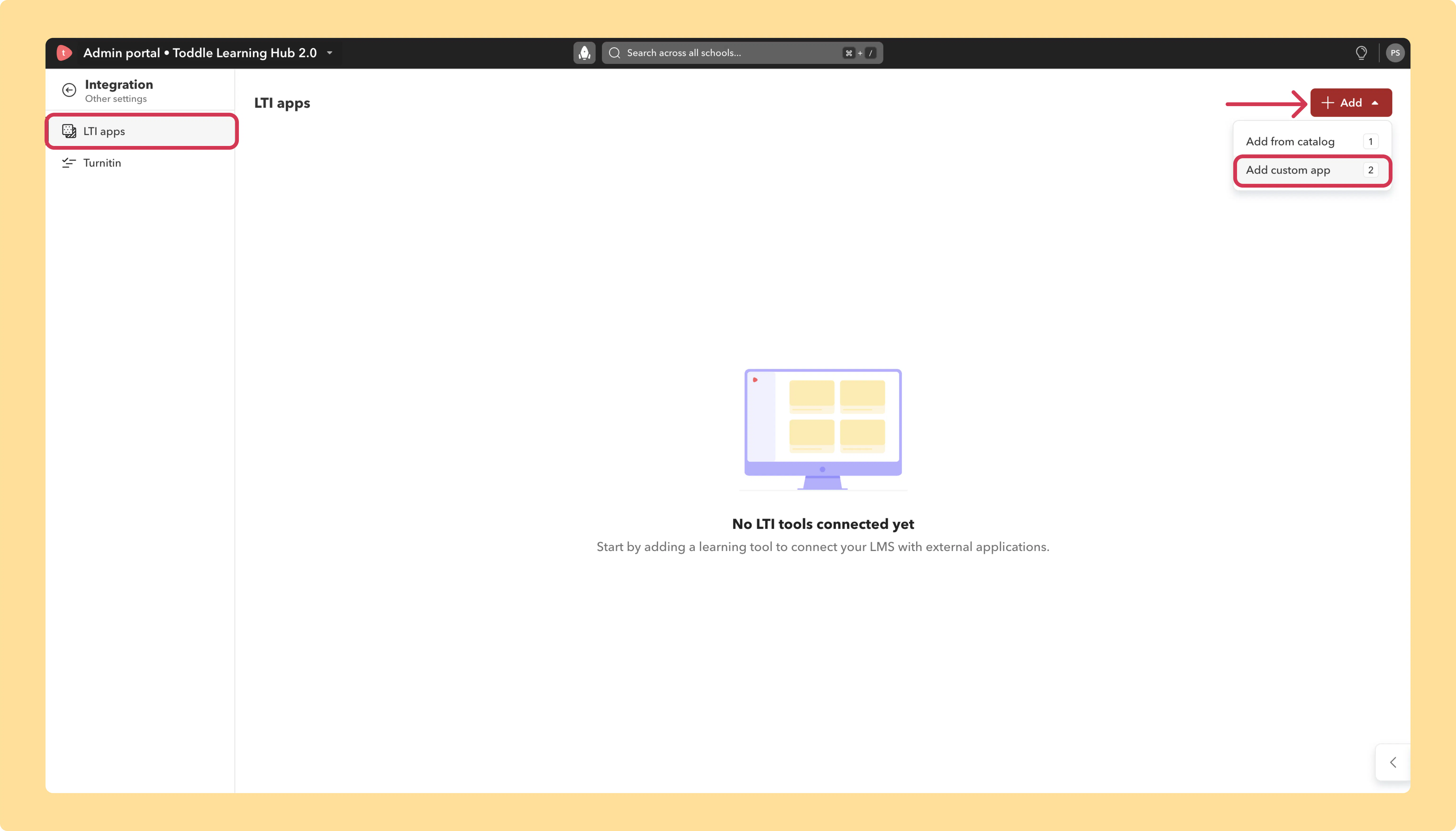Choose Add from catalog
The width and height of the screenshot is (1456, 831).
tap(1312, 142)
